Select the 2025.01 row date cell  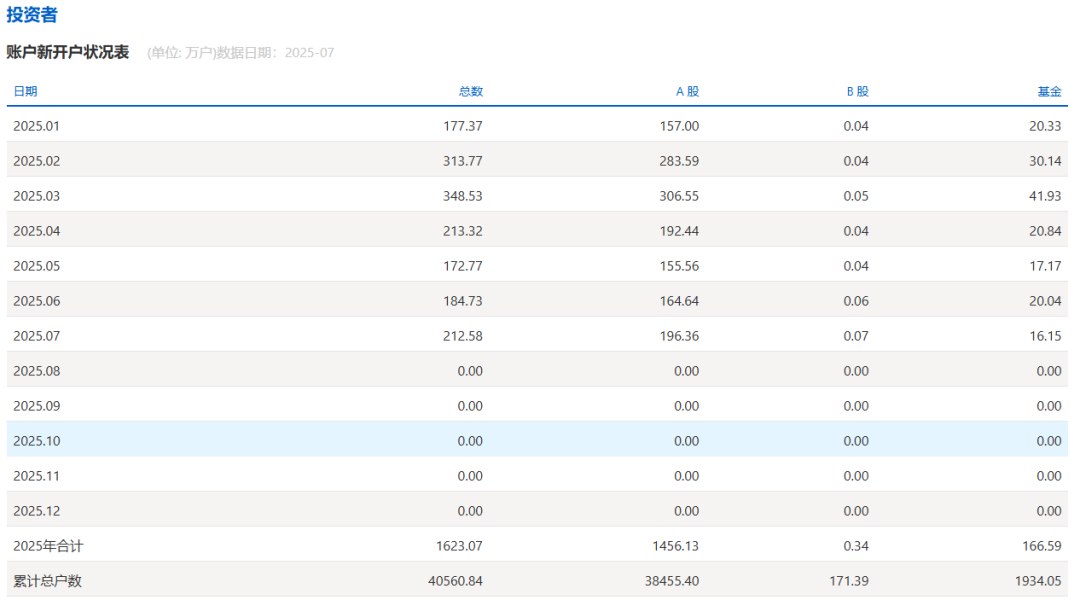[37, 126]
